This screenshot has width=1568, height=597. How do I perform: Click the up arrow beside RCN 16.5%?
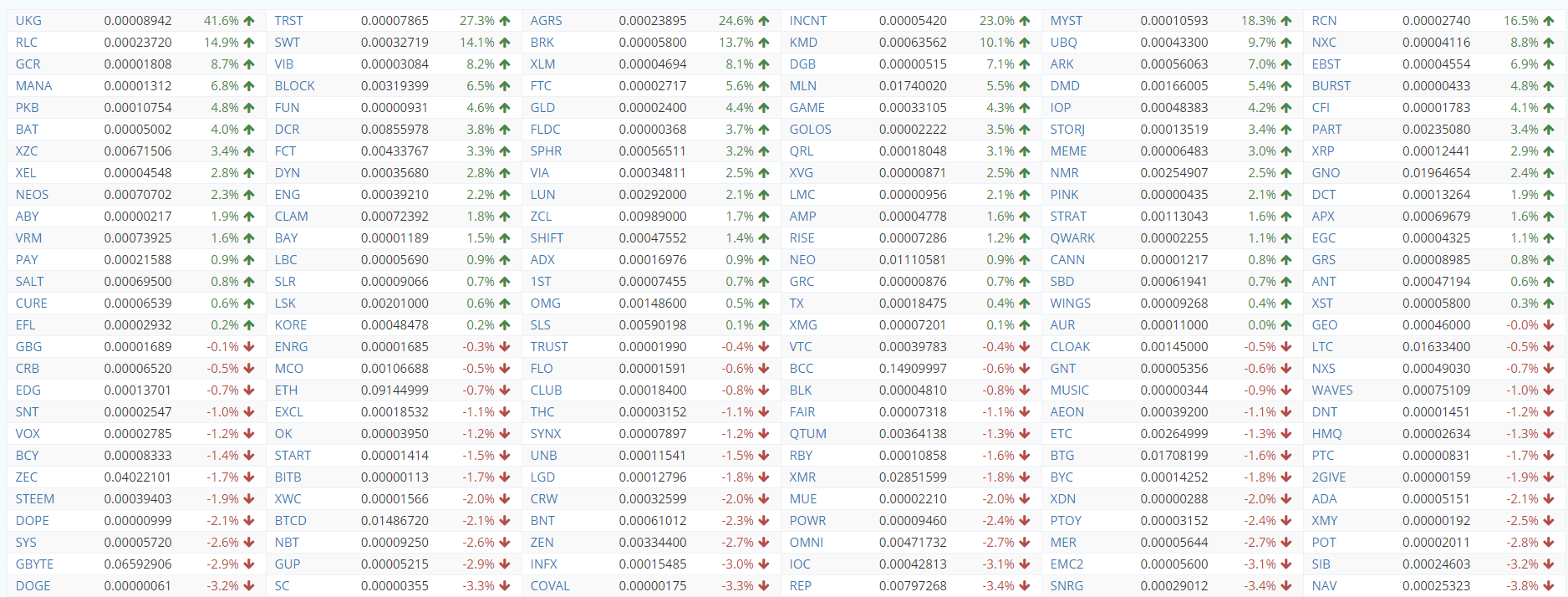pyautogui.click(x=1548, y=21)
